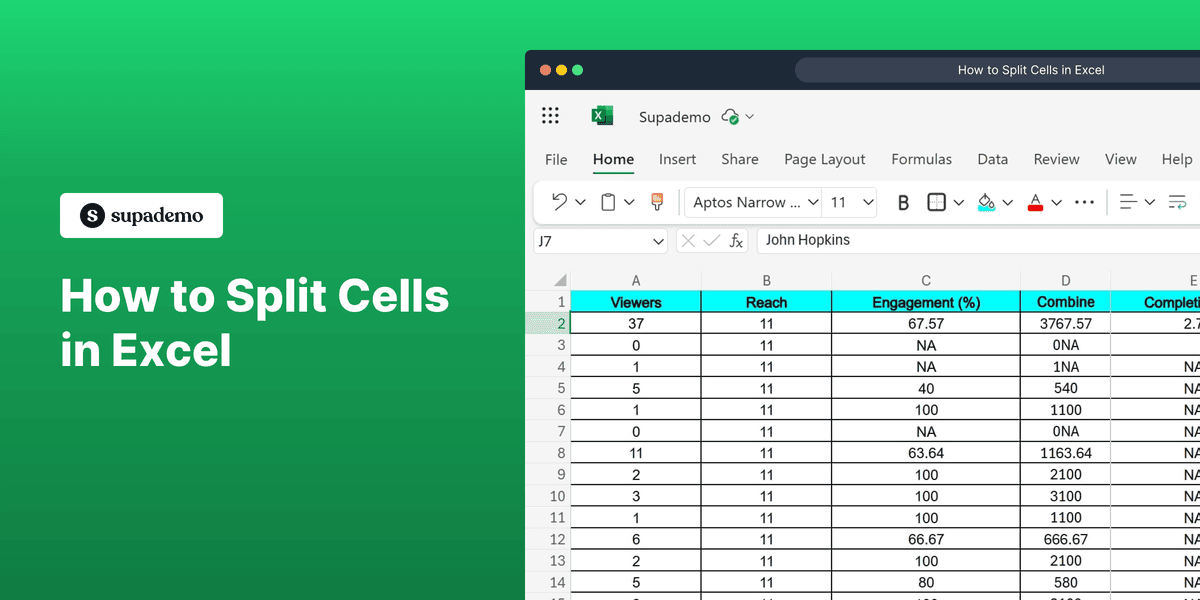This screenshot has width=1200, height=600.
Task: Open the Borders icon
Action: tap(938, 201)
